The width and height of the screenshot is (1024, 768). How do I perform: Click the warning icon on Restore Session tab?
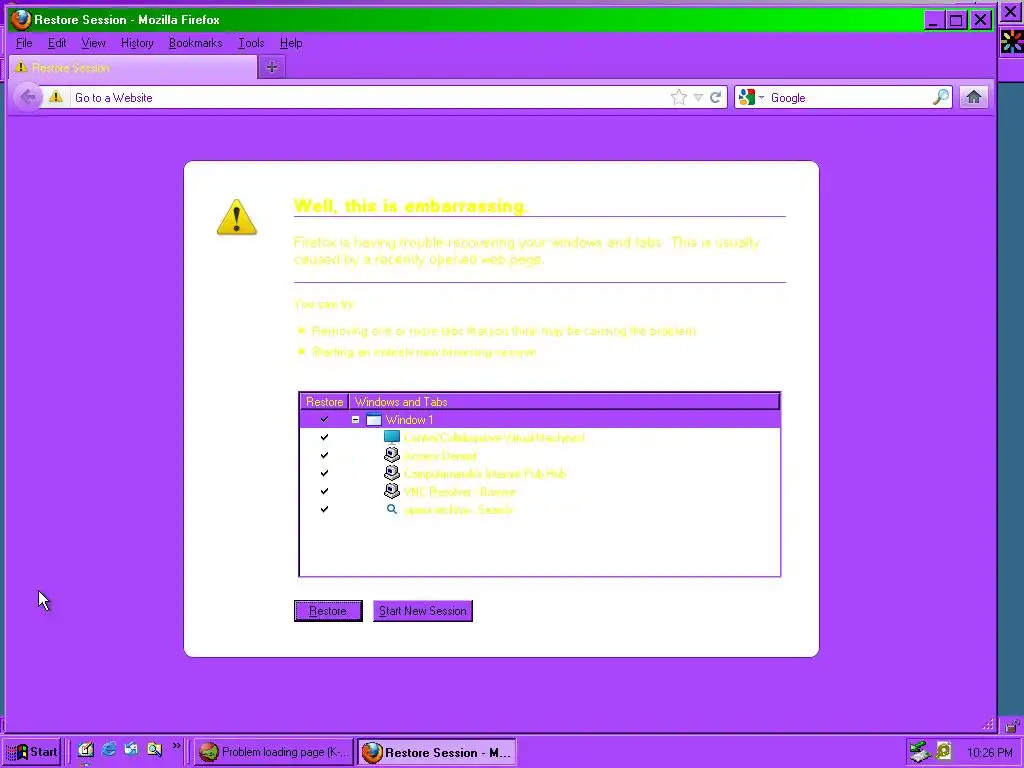point(21,67)
